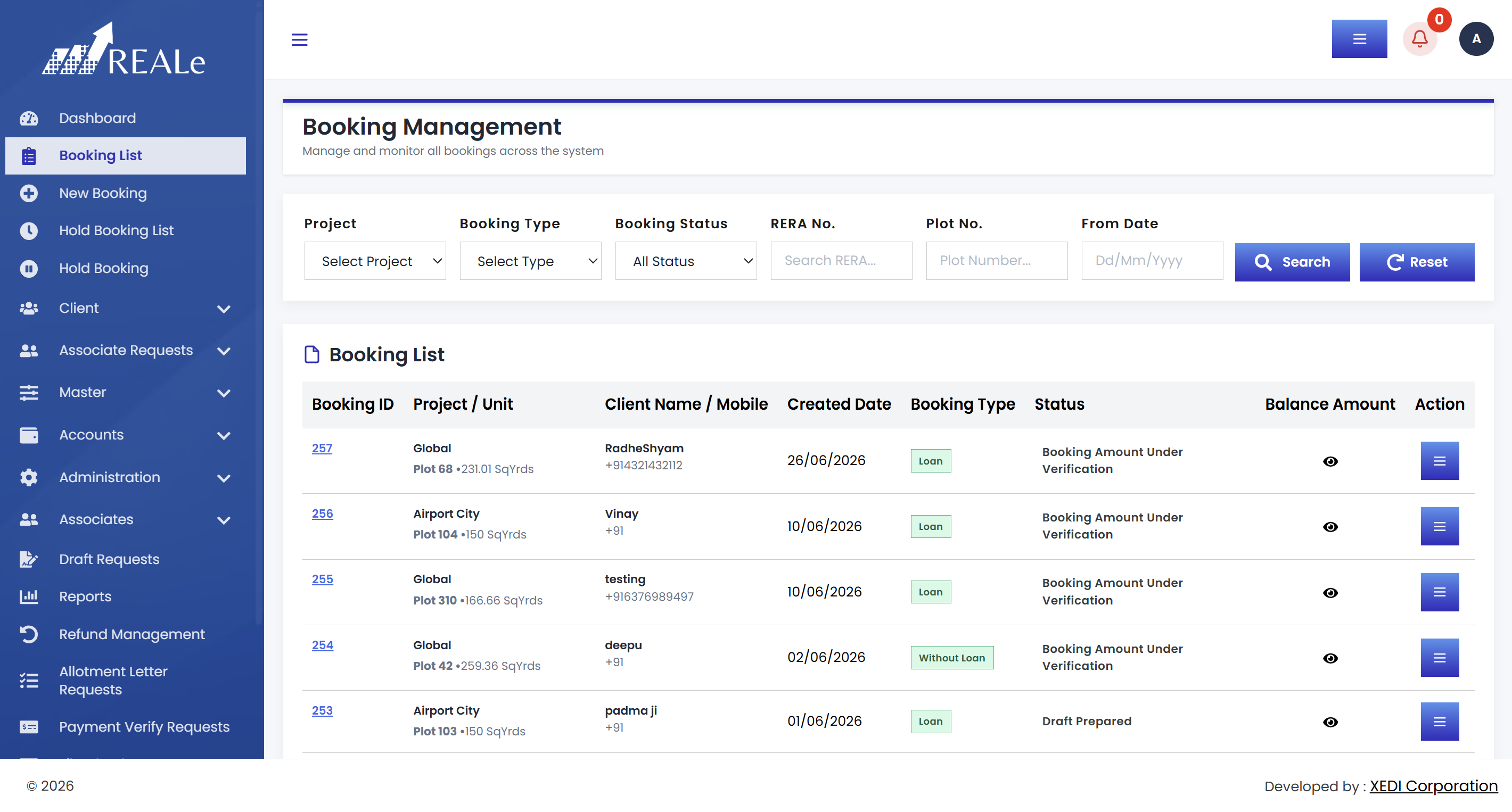The width and height of the screenshot is (1512, 812).
Task: Click the Hold Booking List clock icon
Action: point(29,230)
